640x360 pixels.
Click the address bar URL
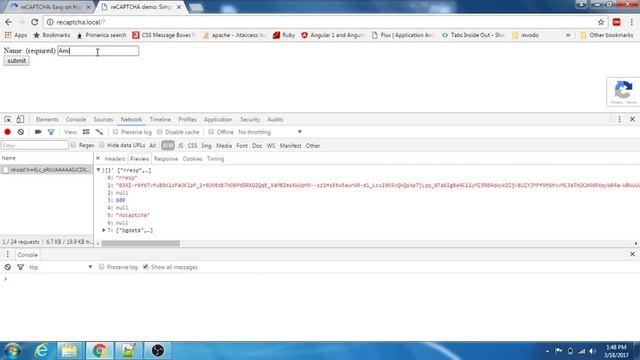81,22
